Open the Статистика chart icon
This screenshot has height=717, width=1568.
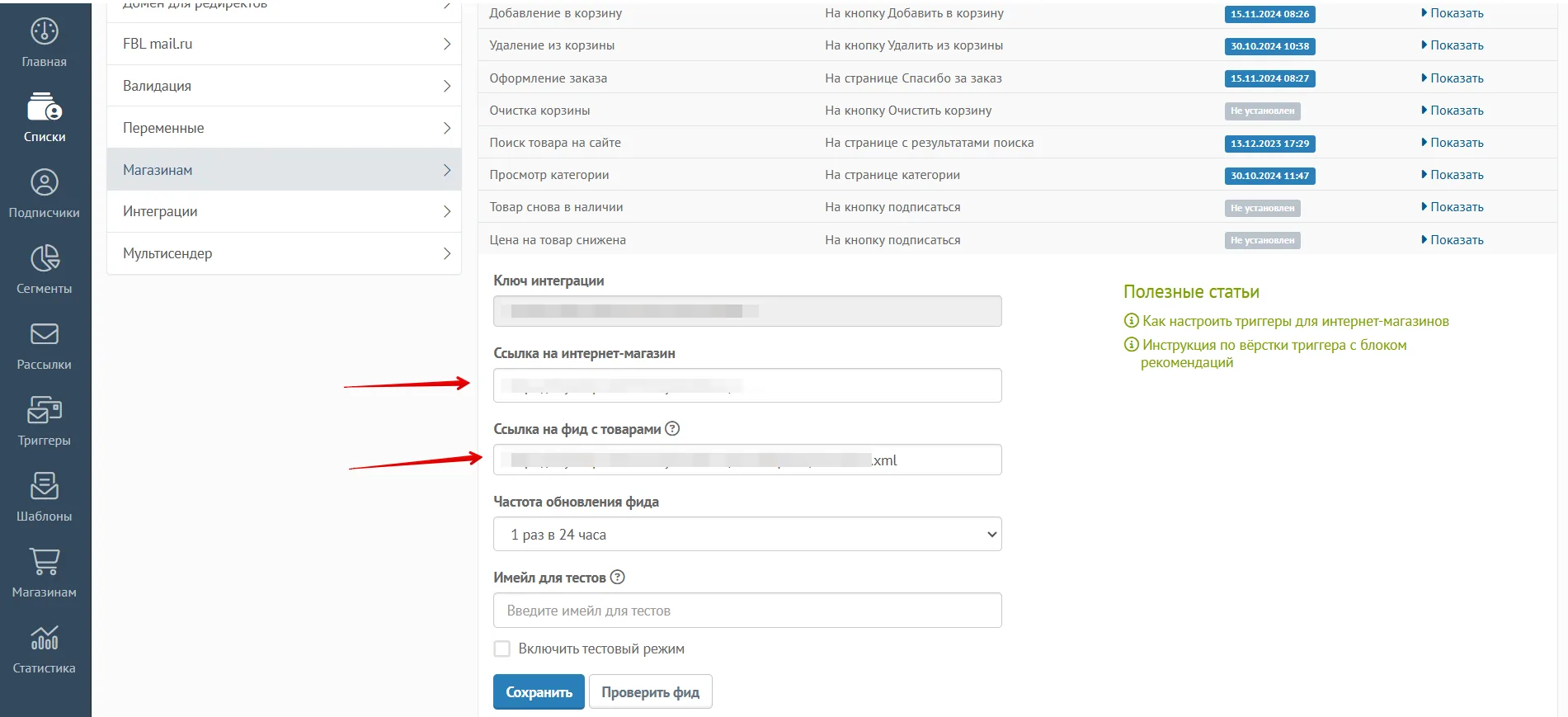point(45,638)
